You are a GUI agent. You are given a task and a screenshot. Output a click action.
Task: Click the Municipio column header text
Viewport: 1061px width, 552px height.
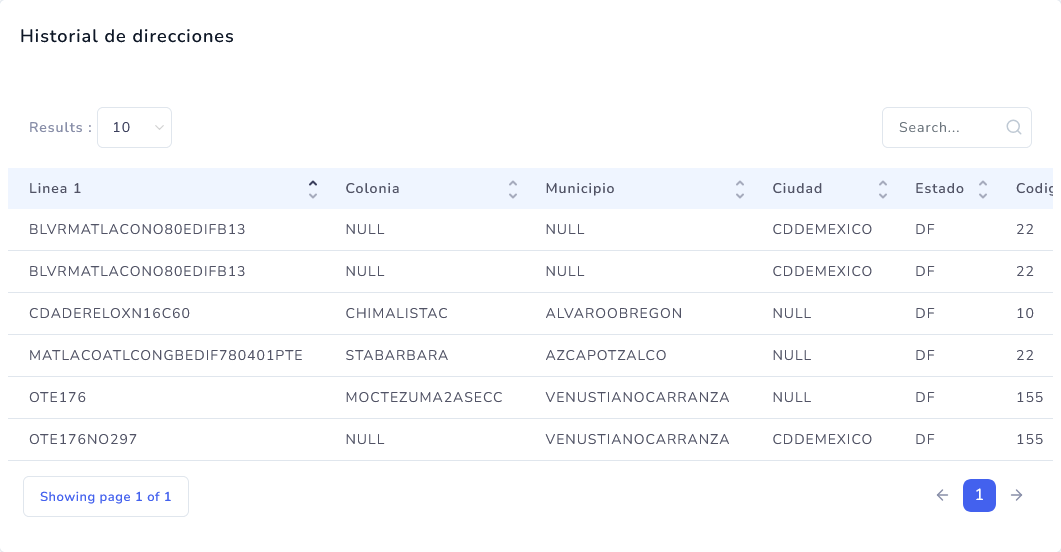tap(580, 188)
